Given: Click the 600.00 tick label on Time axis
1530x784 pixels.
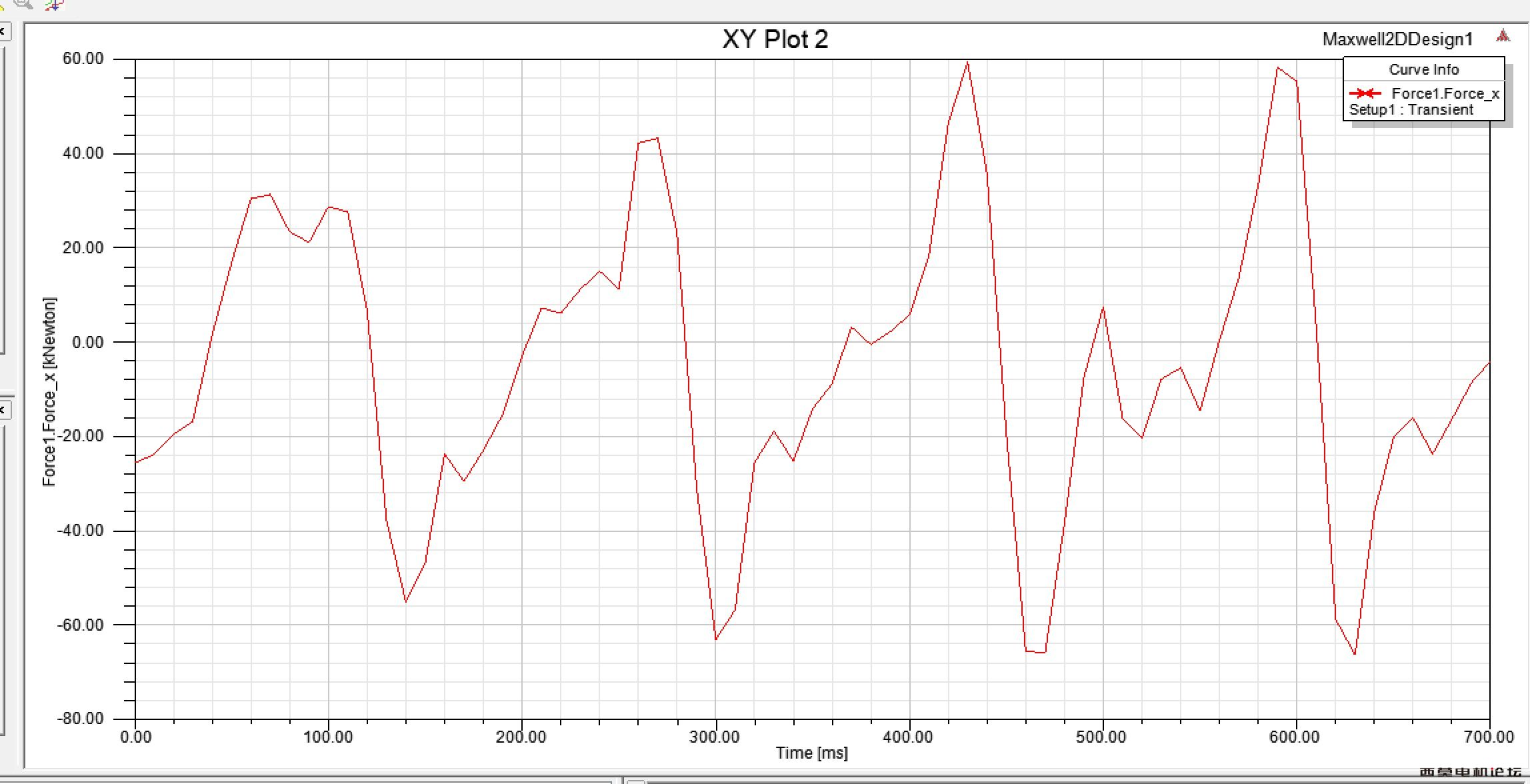Looking at the screenshot, I should coord(1295,737).
